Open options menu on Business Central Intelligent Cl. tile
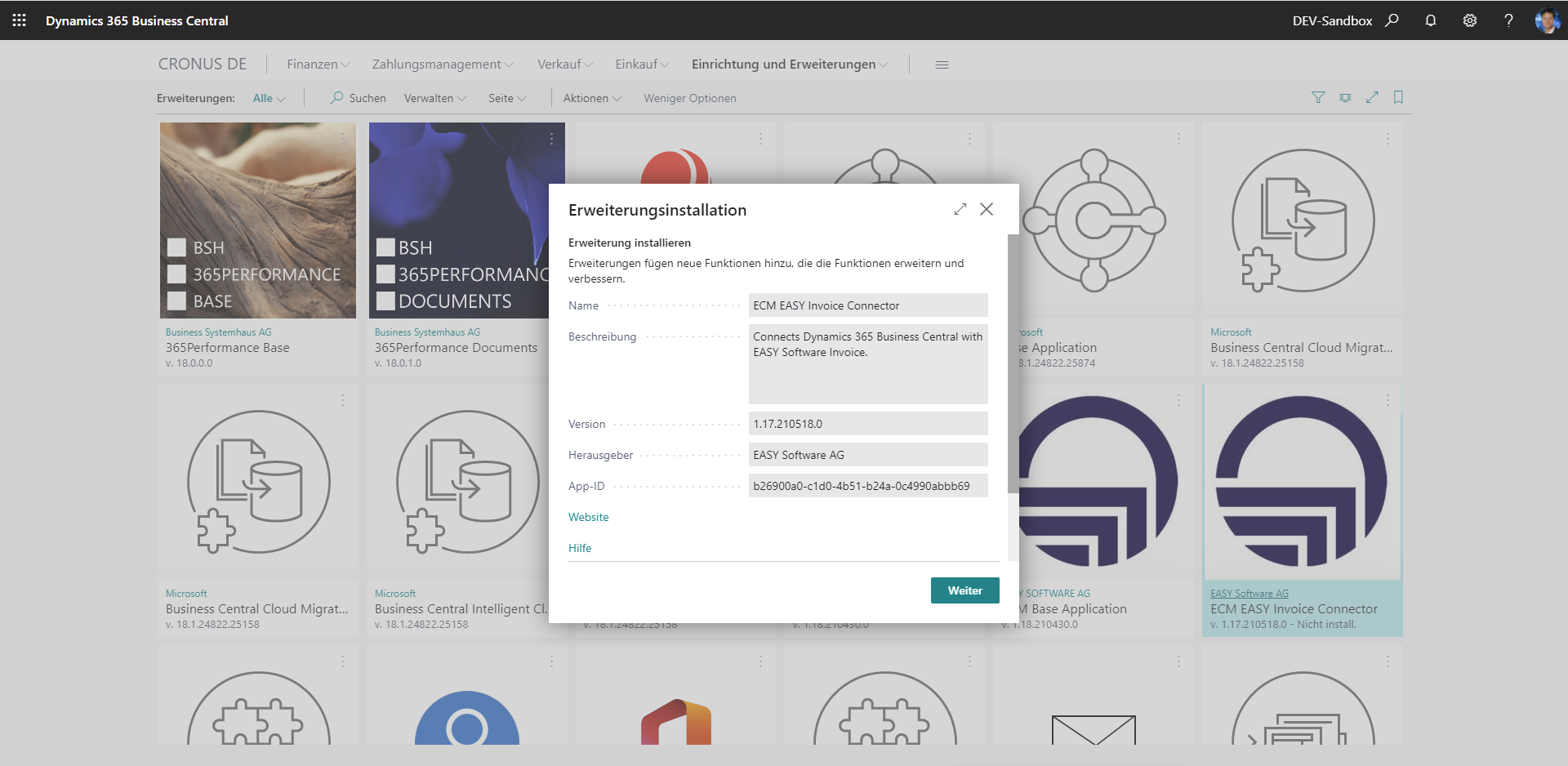Image resolution: width=1568 pixels, height=766 pixels. click(552, 401)
